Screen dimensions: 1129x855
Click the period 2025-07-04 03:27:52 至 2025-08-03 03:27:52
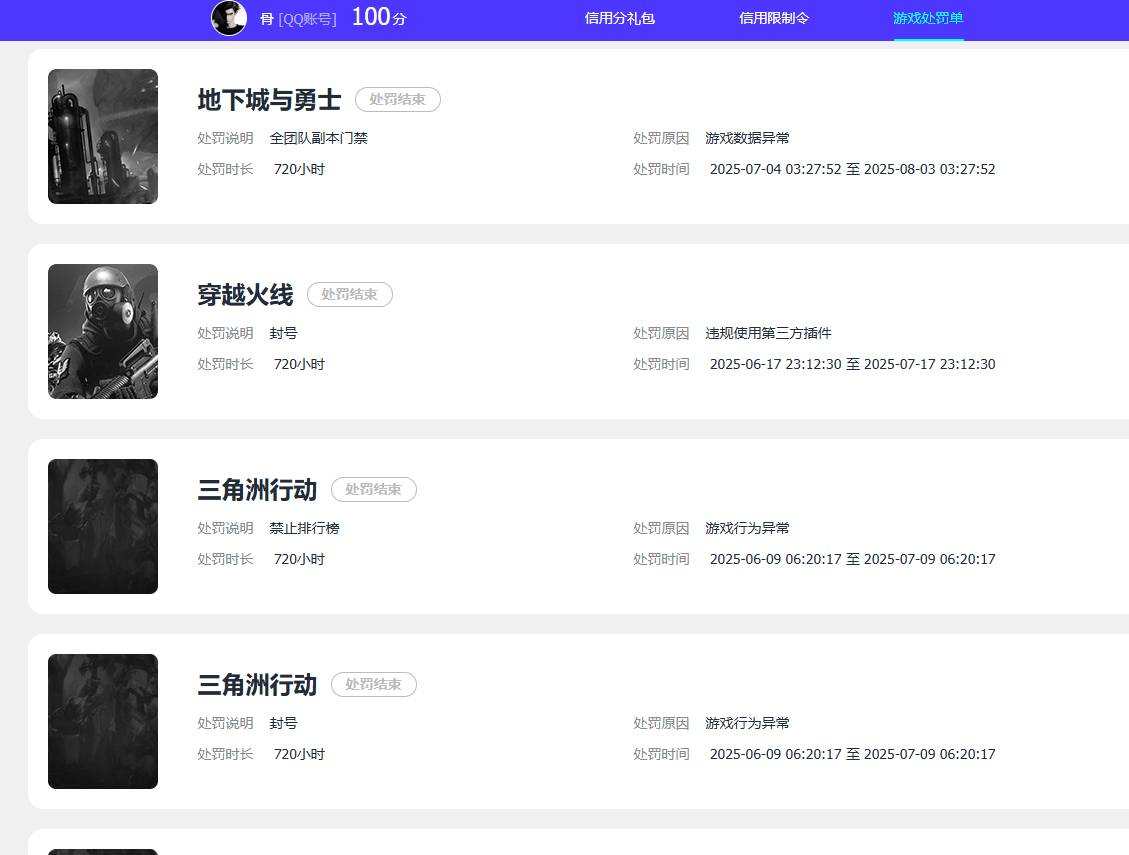click(853, 169)
